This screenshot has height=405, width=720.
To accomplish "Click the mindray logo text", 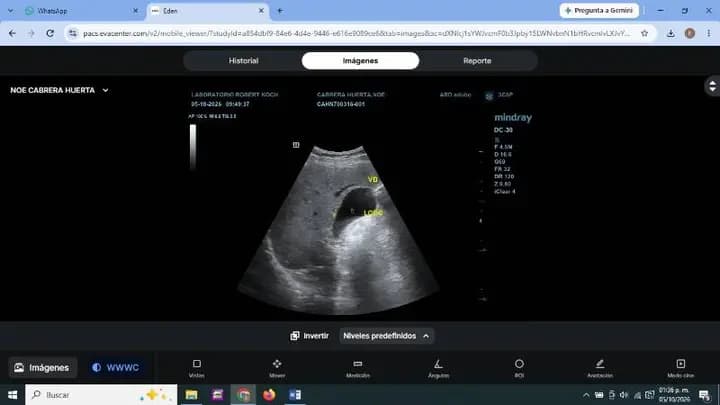I will click(513, 118).
